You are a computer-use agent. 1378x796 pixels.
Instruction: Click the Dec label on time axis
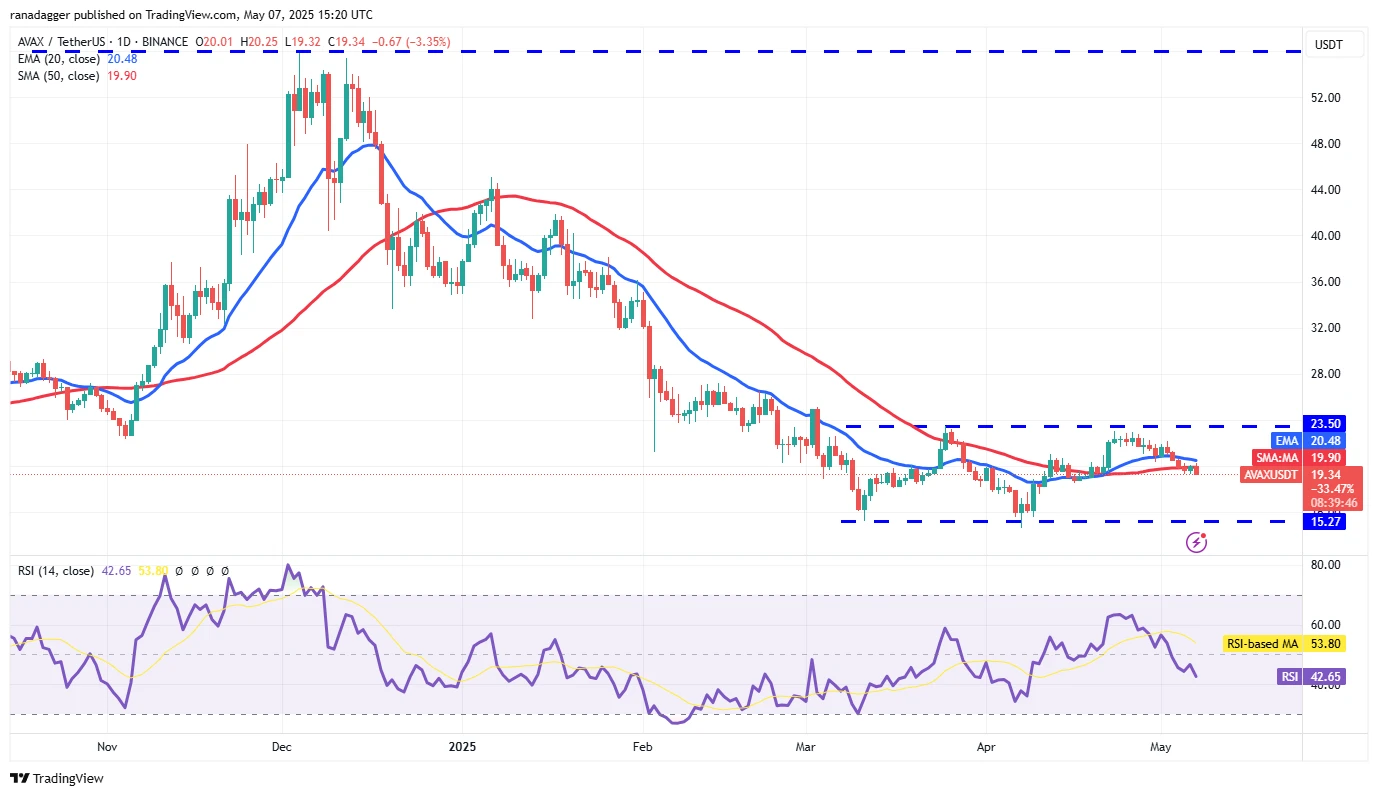[280, 747]
